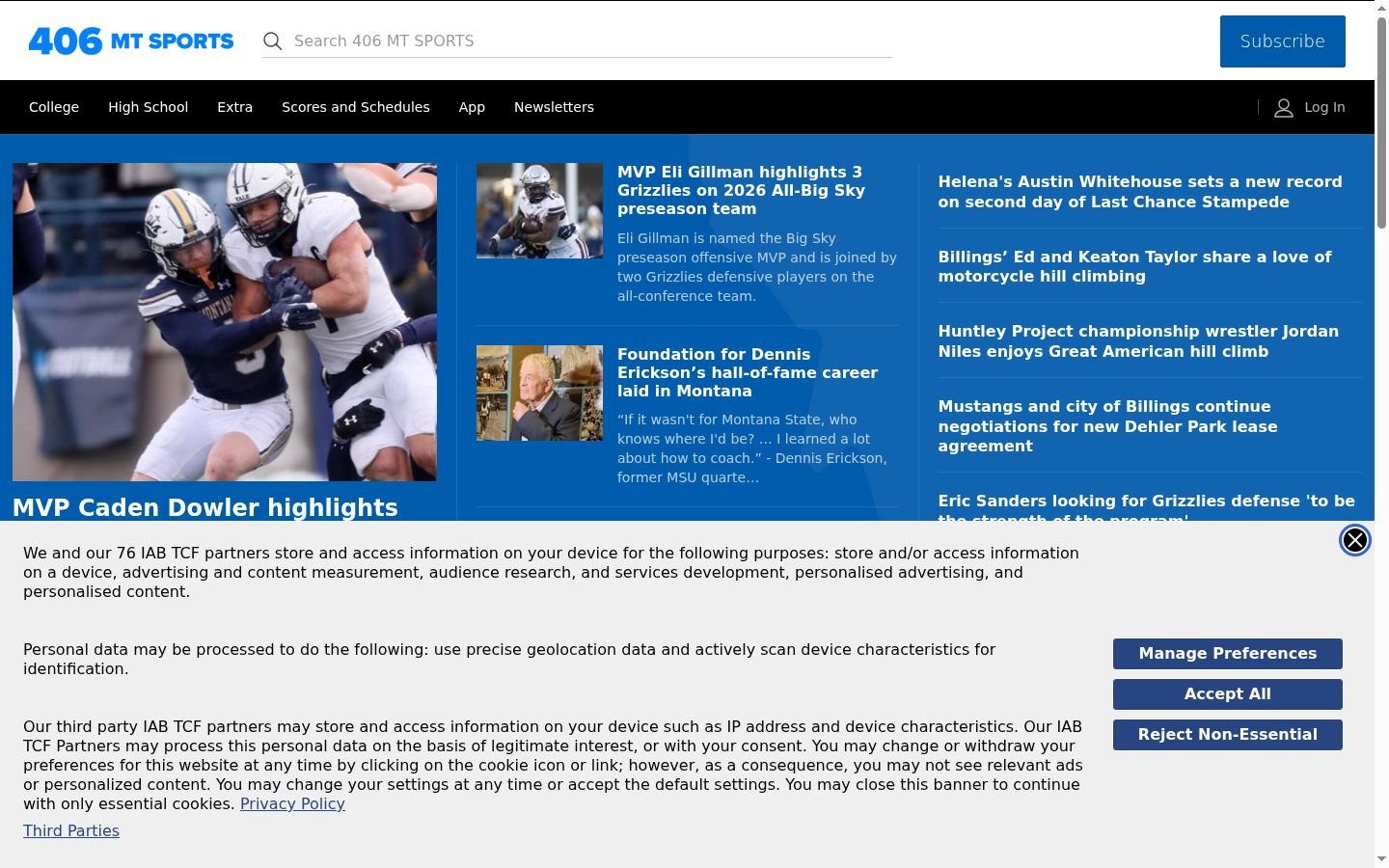Click Manage Preferences button
Screen dimensions: 1389x868
[1228, 654]
